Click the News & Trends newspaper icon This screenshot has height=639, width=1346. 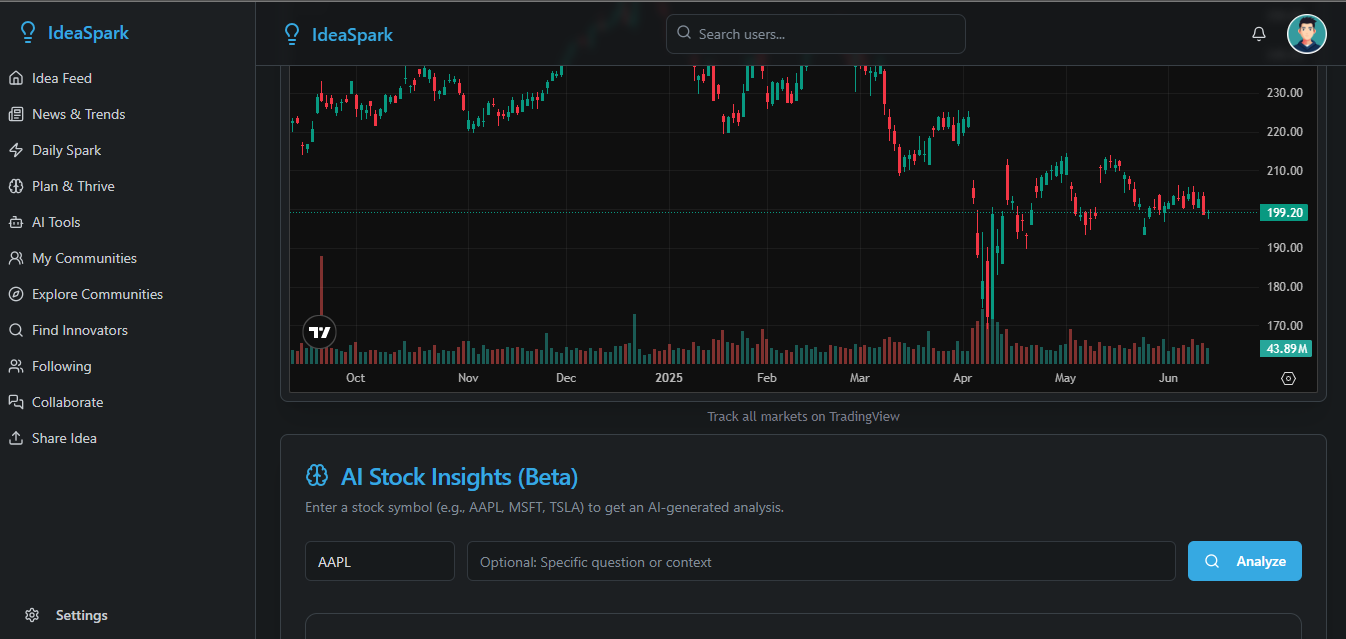[15, 114]
